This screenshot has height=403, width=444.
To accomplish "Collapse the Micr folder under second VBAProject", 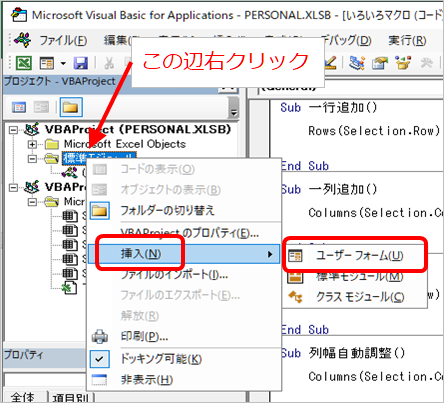I will click(x=32, y=202).
